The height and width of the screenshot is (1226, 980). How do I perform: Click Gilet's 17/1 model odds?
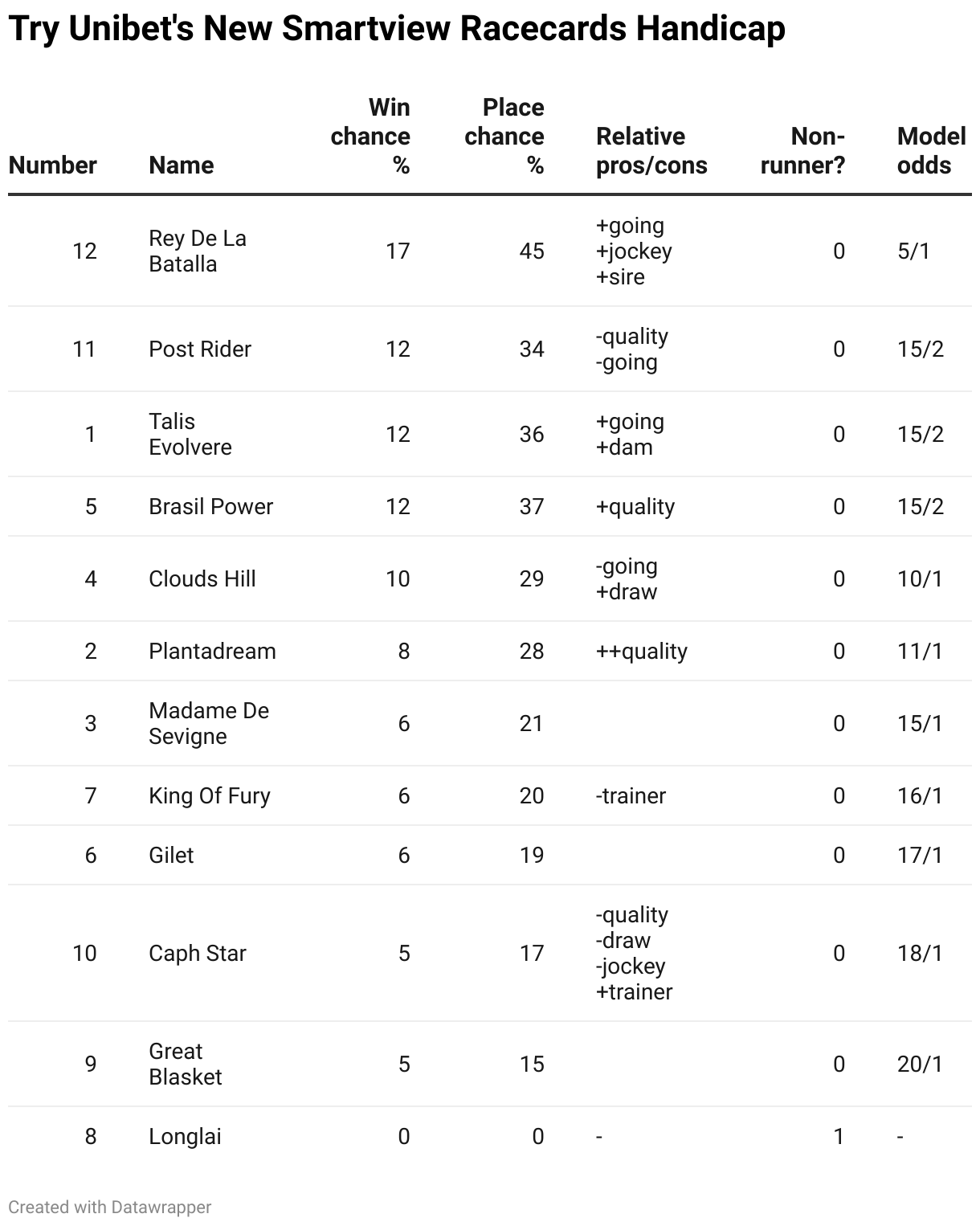921,856
